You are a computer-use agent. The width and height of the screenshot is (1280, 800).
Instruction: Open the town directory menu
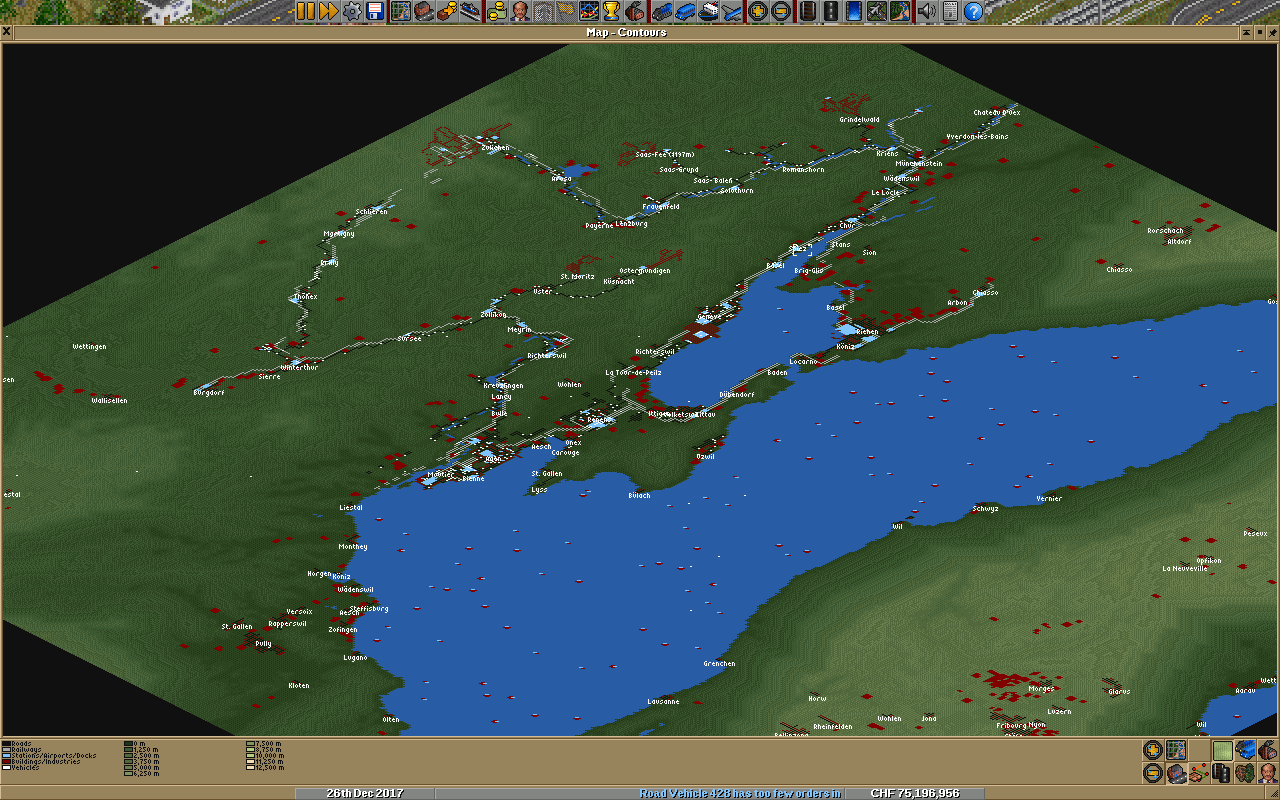[x=423, y=12]
